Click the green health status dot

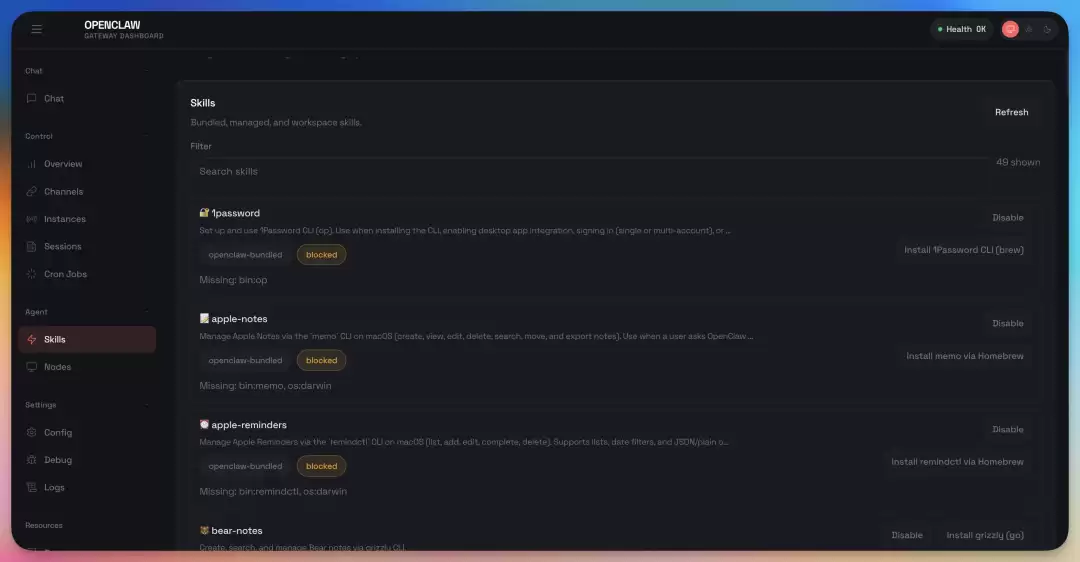pos(939,29)
